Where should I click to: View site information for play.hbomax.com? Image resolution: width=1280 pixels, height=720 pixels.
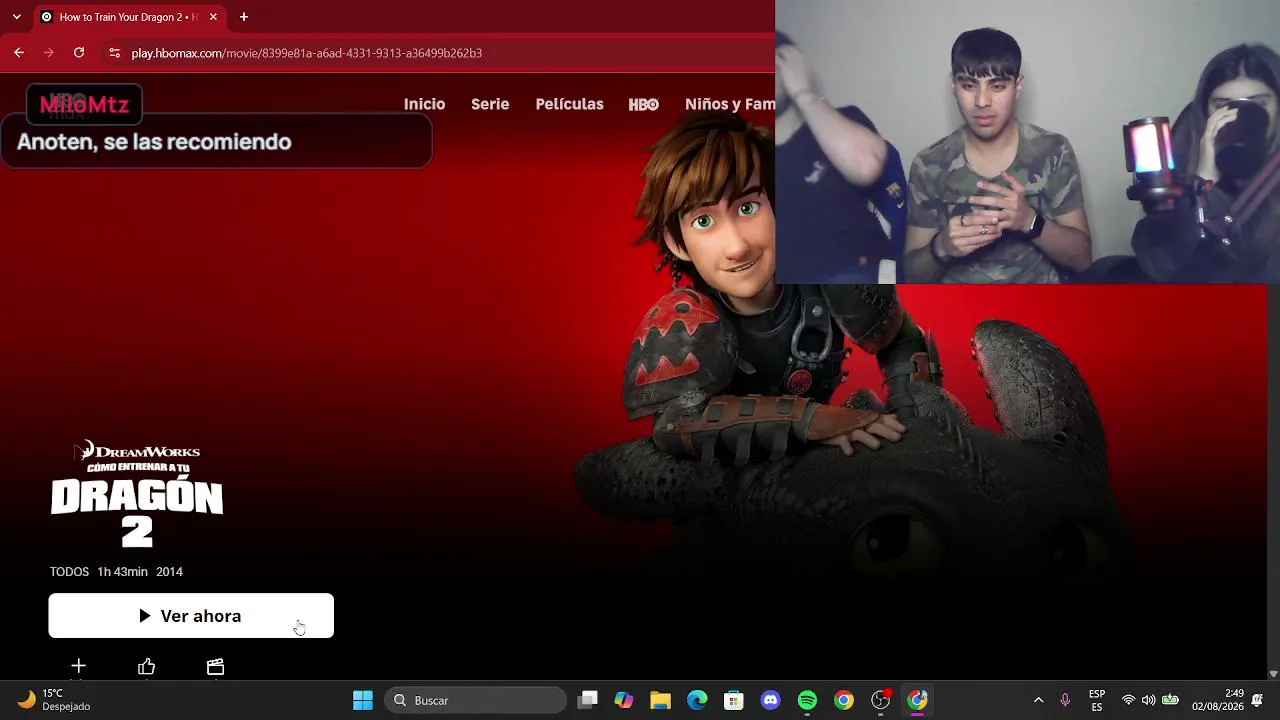114,53
